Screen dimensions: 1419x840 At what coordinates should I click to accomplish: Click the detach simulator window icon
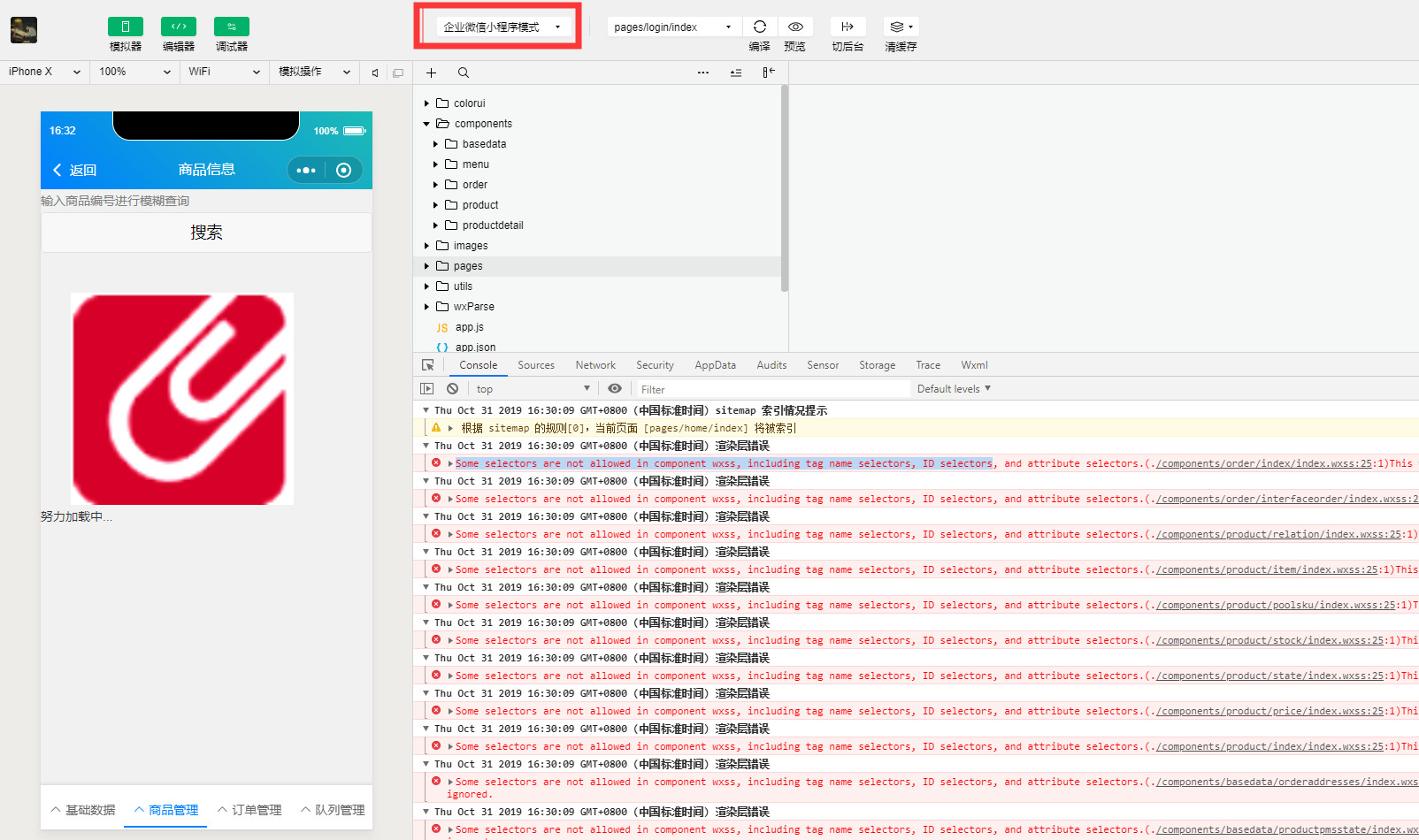(x=398, y=73)
